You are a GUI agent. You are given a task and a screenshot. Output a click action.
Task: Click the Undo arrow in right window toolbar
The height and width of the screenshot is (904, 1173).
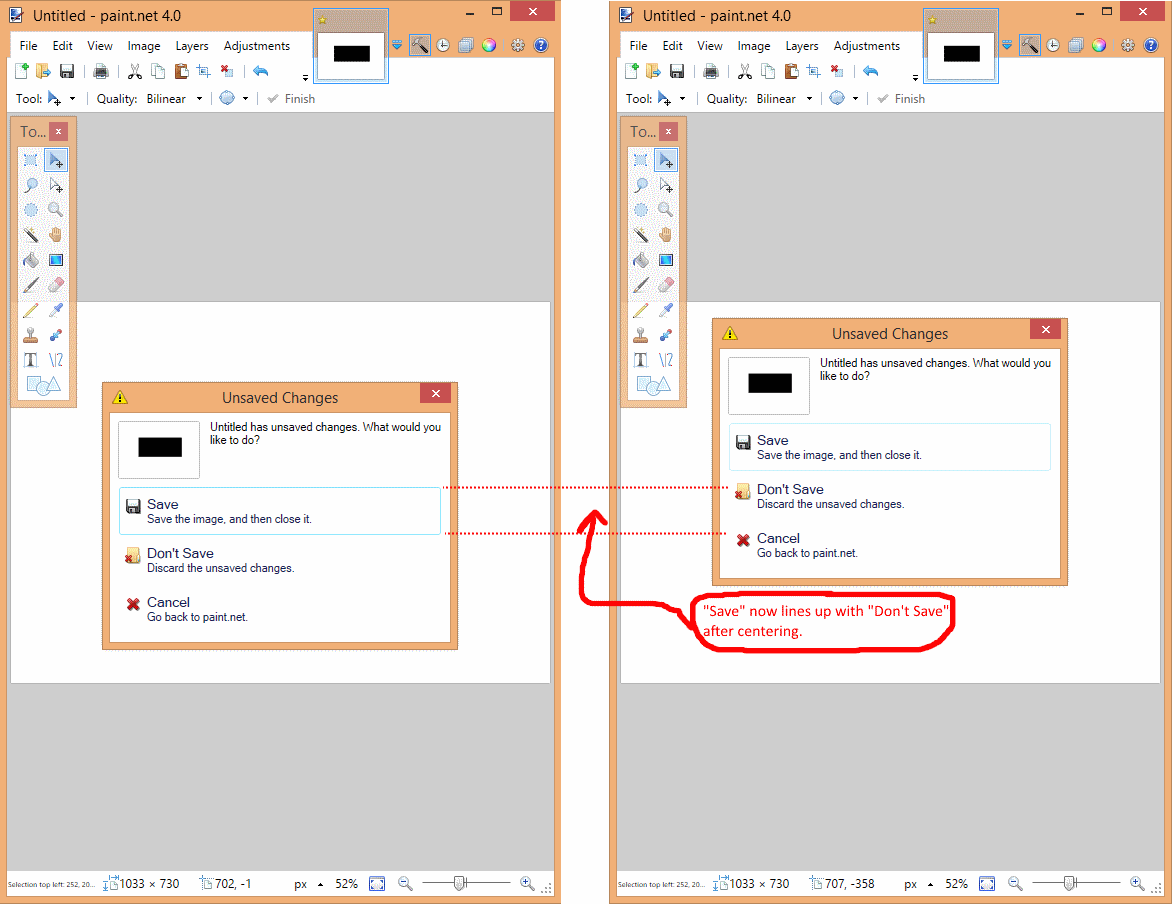871,71
